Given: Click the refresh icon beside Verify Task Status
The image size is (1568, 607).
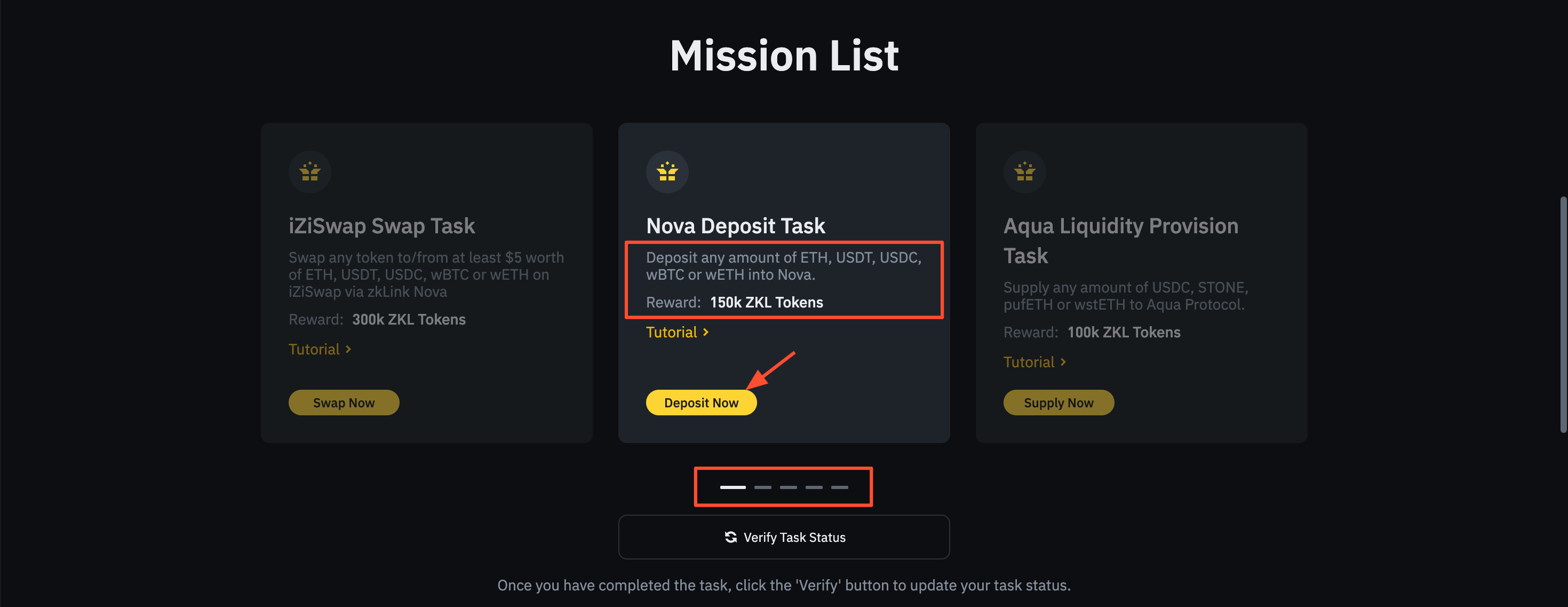Looking at the screenshot, I should click(730, 537).
